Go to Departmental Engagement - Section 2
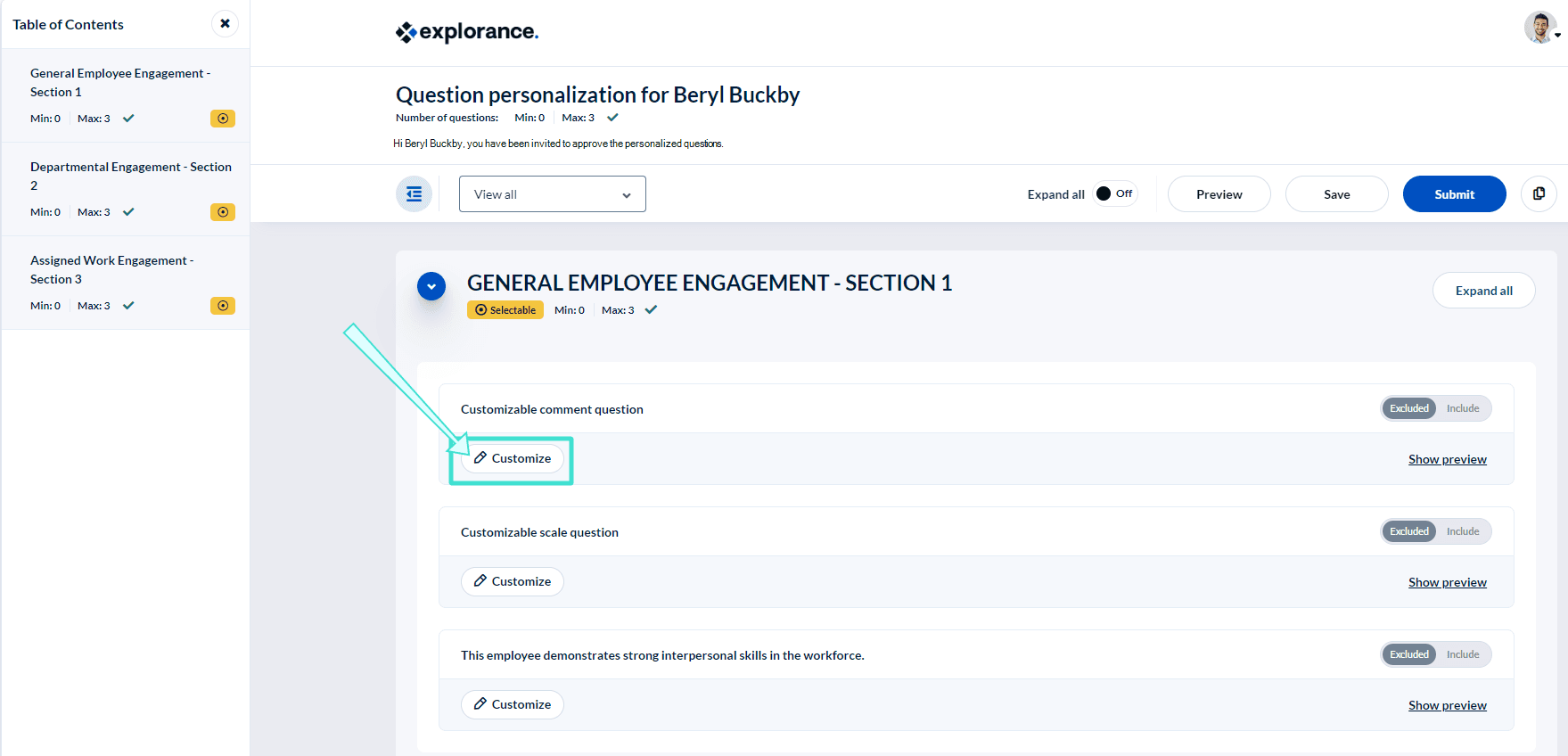Viewport: 1568px width, 756px height. pos(130,176)
